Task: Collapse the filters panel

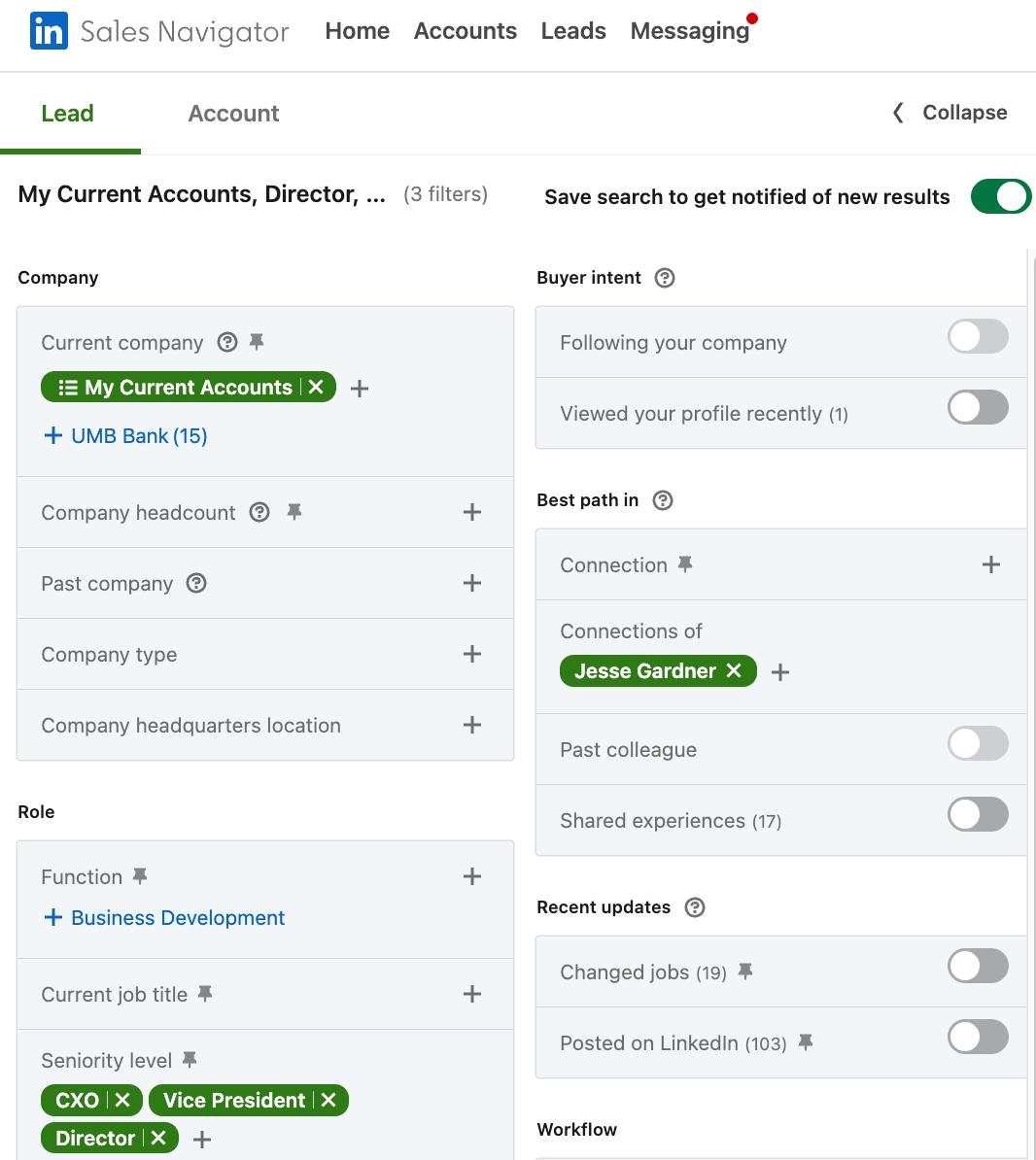Action: point(950,113)
